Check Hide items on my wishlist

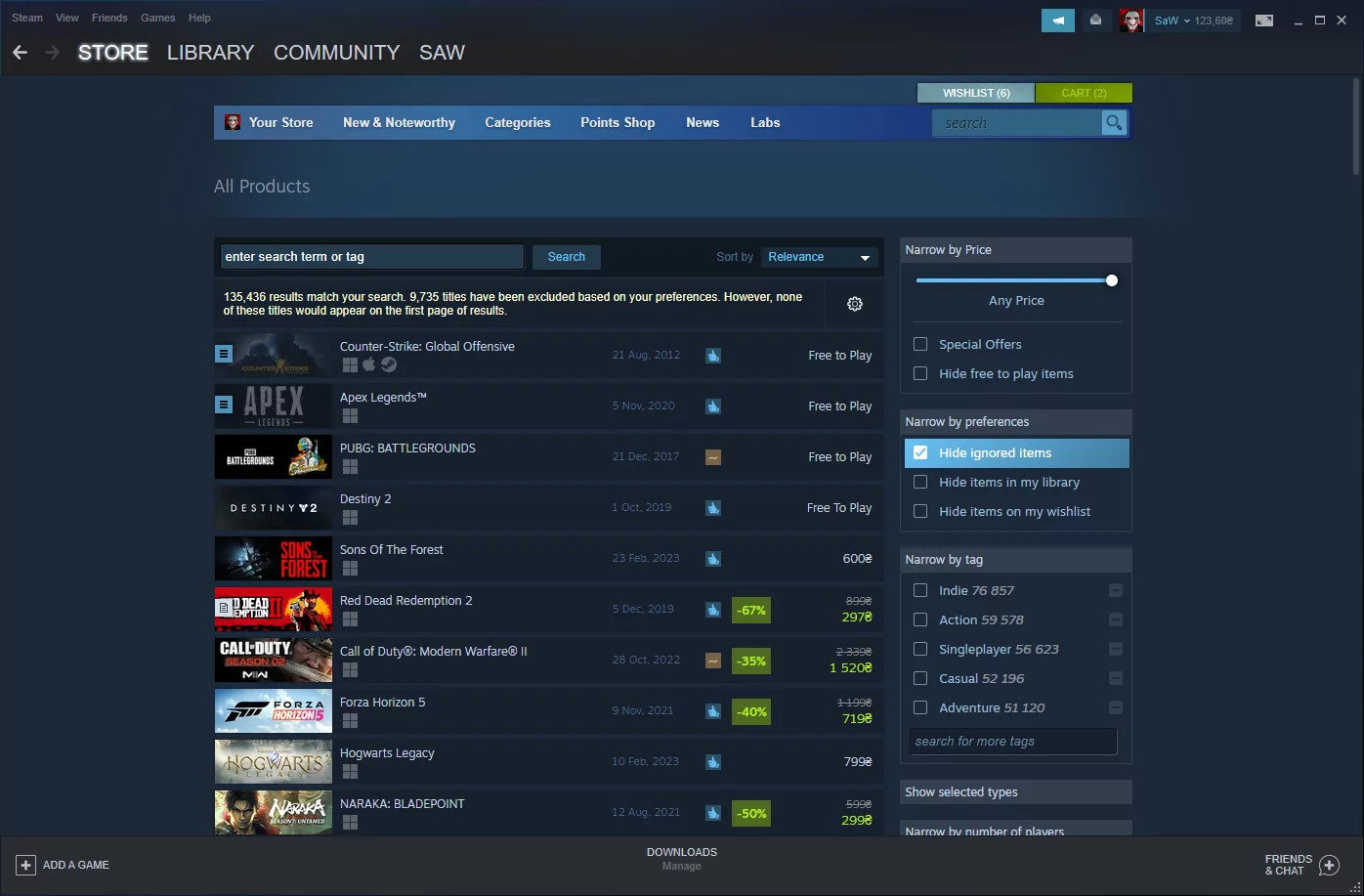pos(920,511)
